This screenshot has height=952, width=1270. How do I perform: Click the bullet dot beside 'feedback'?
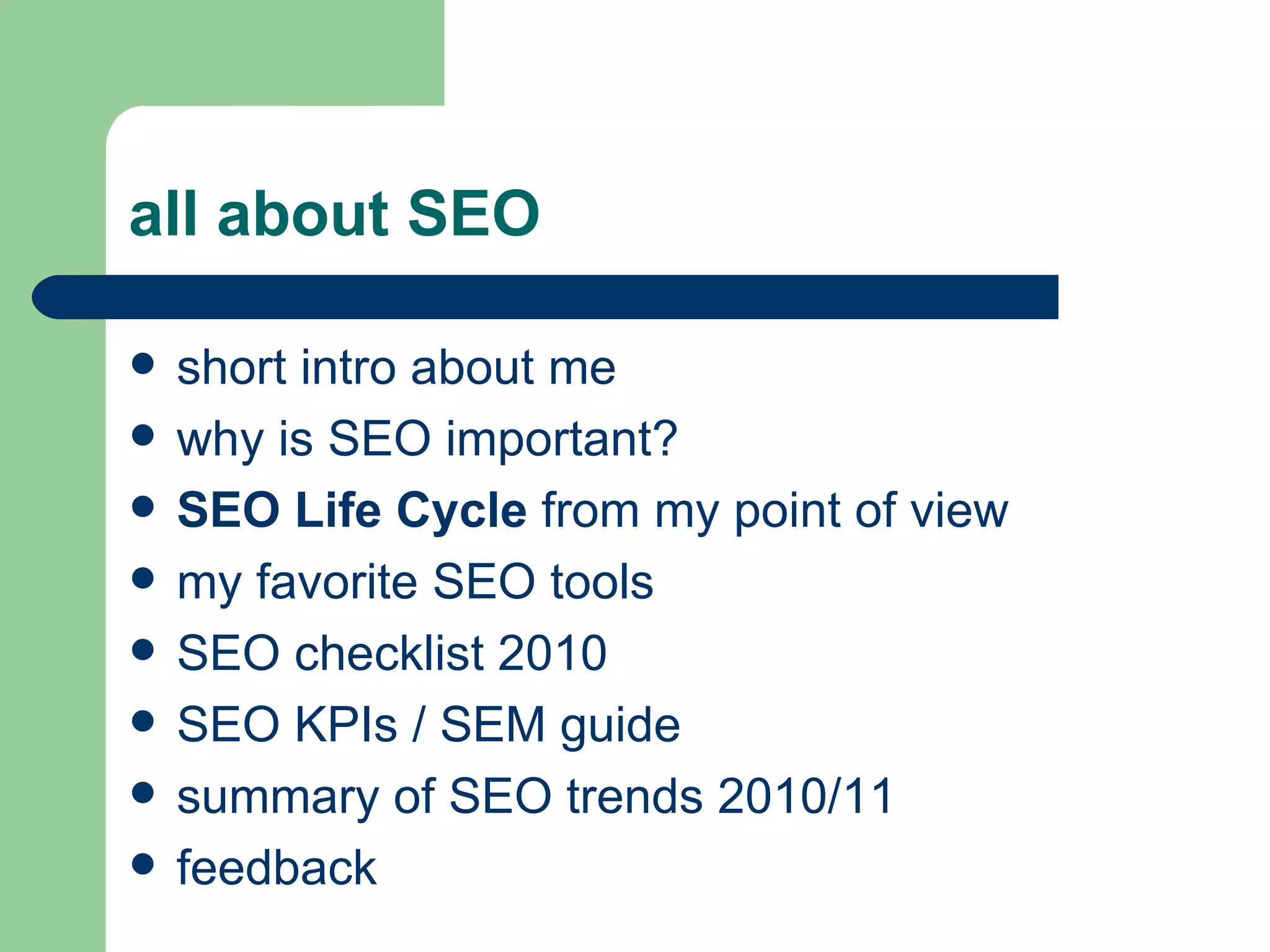pyautogui.click(x=143, y=864)
